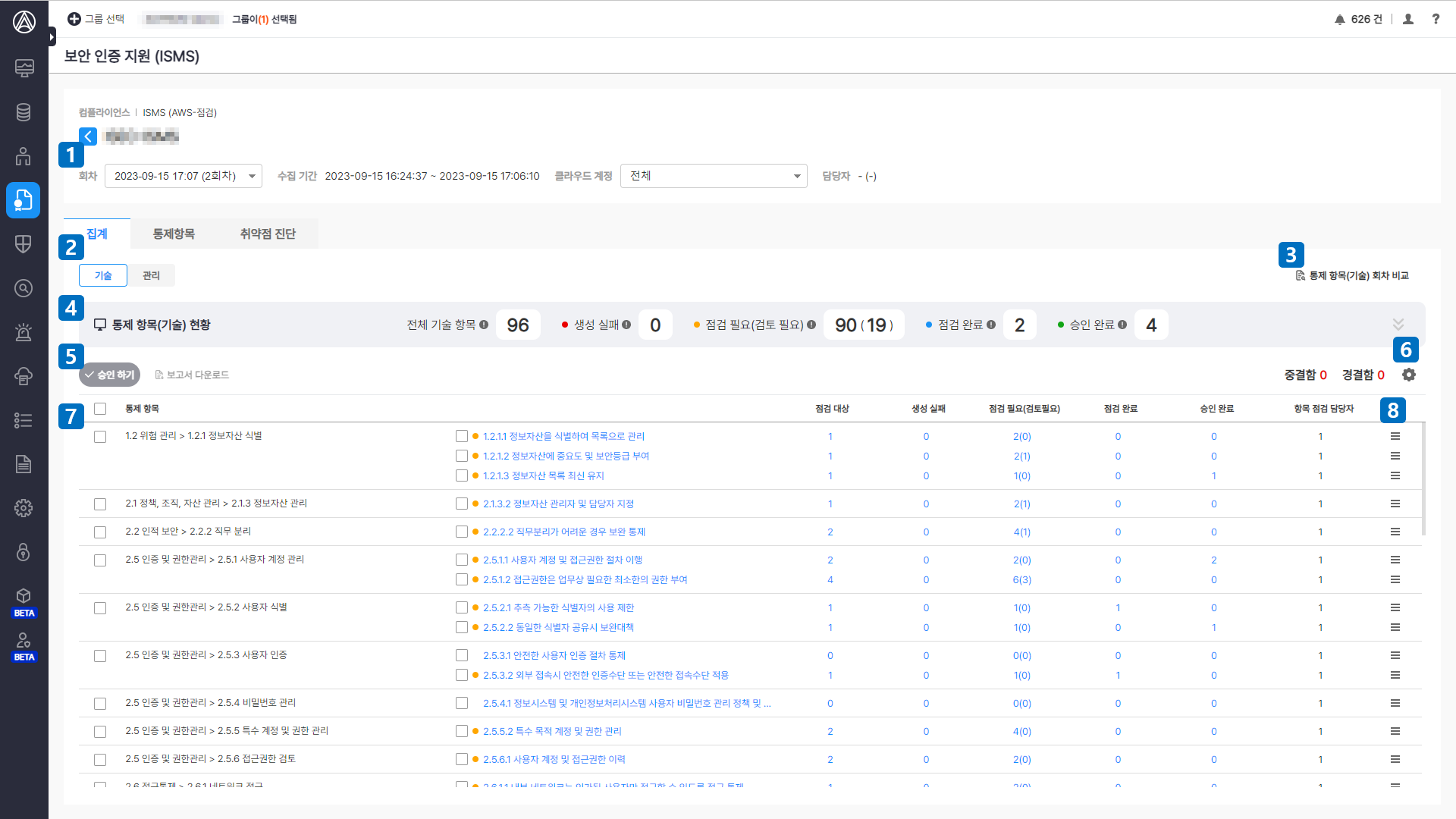Open the help question mark icon
This screenshot has width=1456, height=819.
coord(1436,19)
